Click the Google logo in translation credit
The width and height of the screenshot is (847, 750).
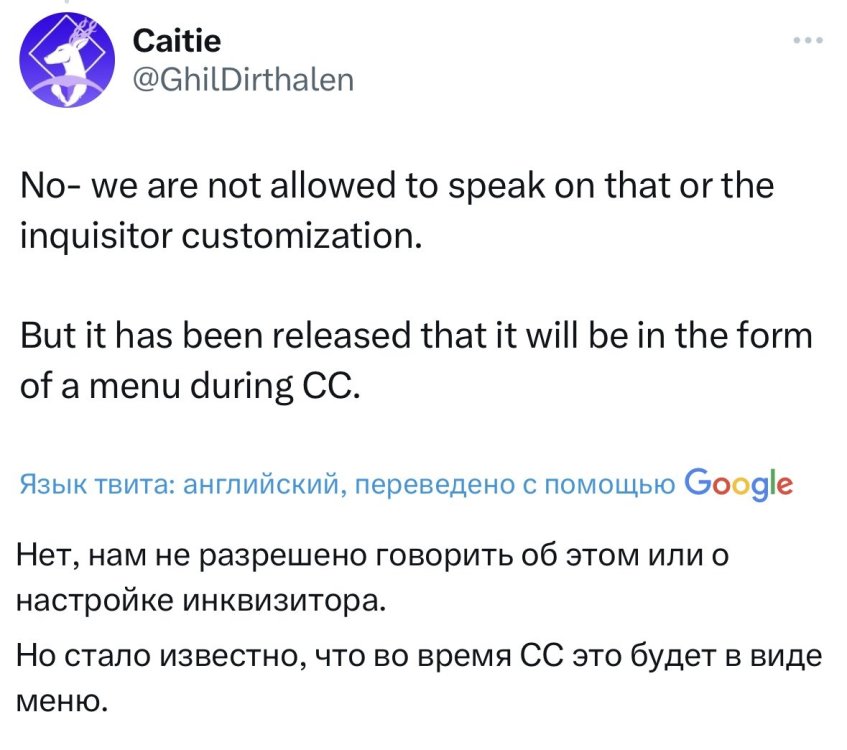pos(740,484)
